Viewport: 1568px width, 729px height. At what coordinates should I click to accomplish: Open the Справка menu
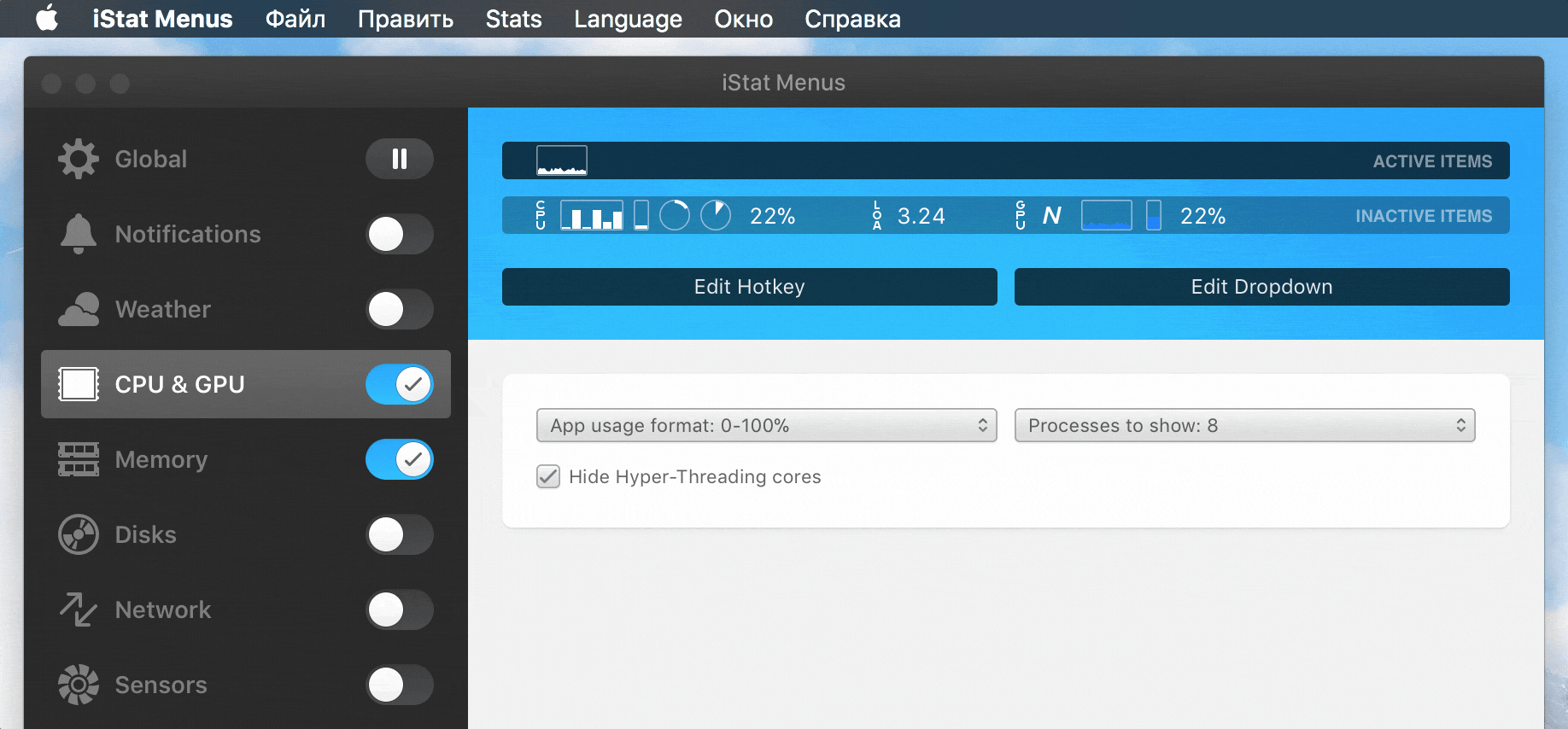(852, 19)
